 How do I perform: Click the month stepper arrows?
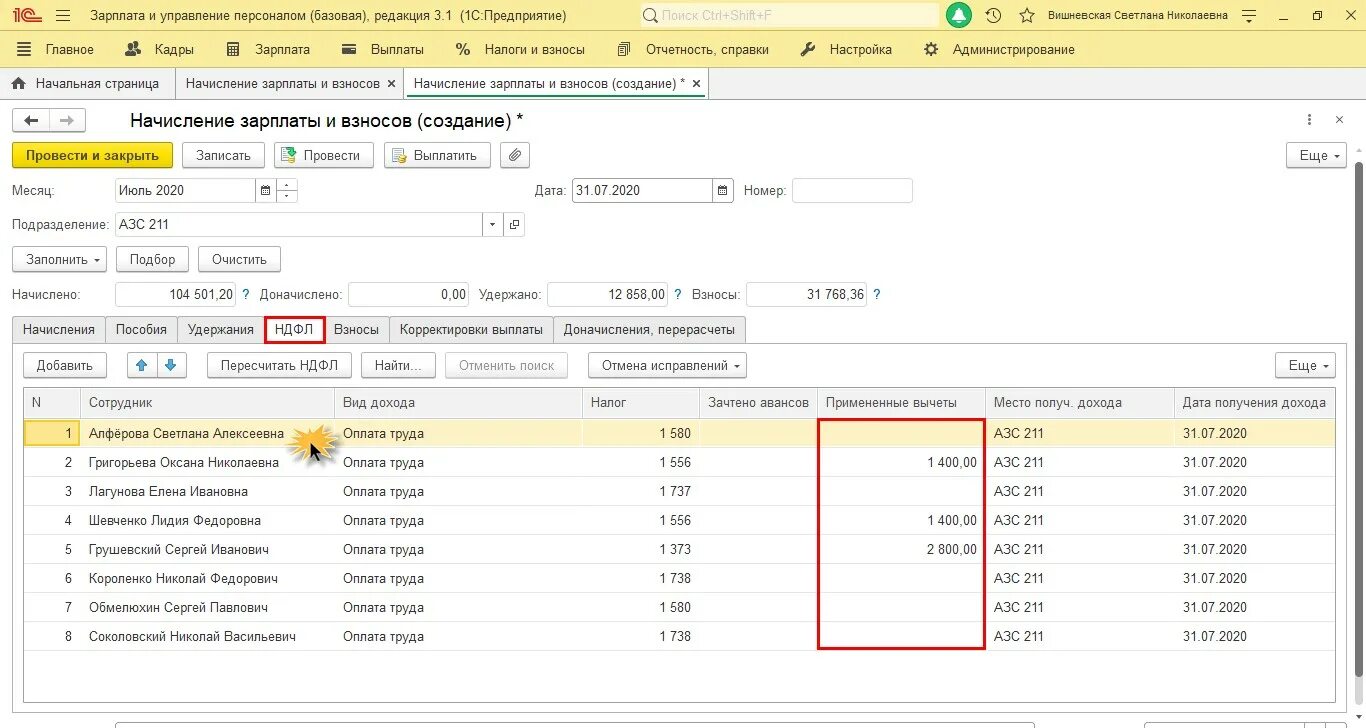click(x=286, y=190)
